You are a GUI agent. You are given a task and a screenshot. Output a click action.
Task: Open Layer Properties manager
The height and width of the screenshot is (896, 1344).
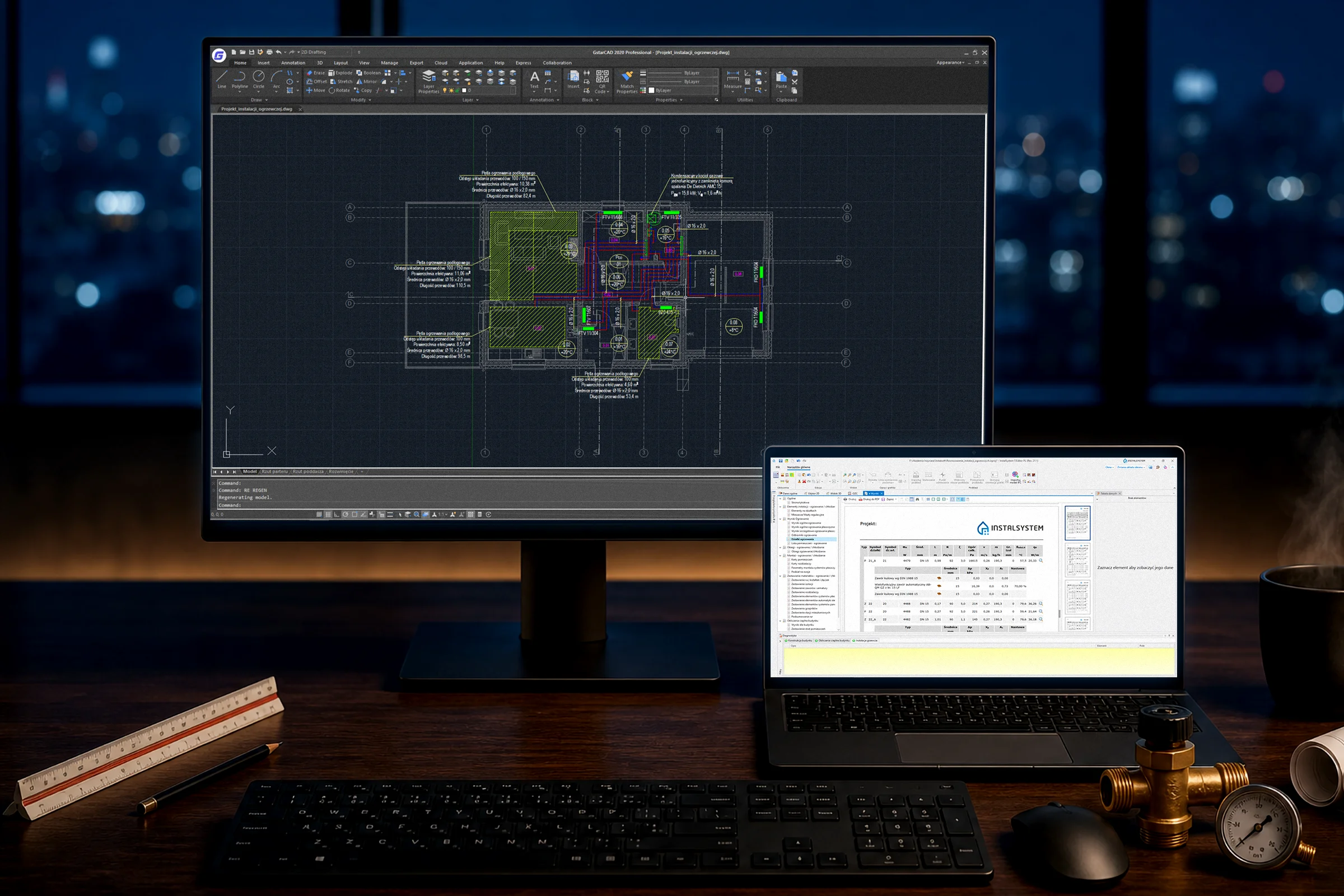[x=428, y=81]
